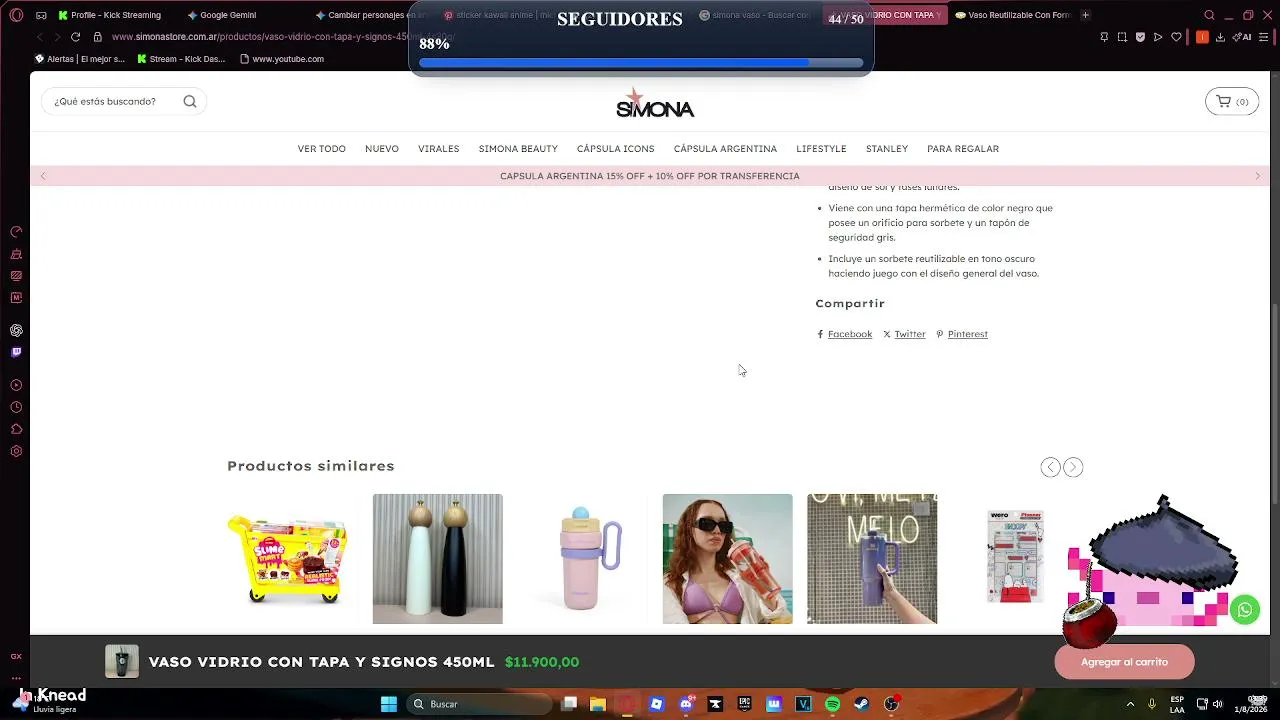Go to previous similar products
Screen dimensions: 1280x720
tap(1050, 467)
